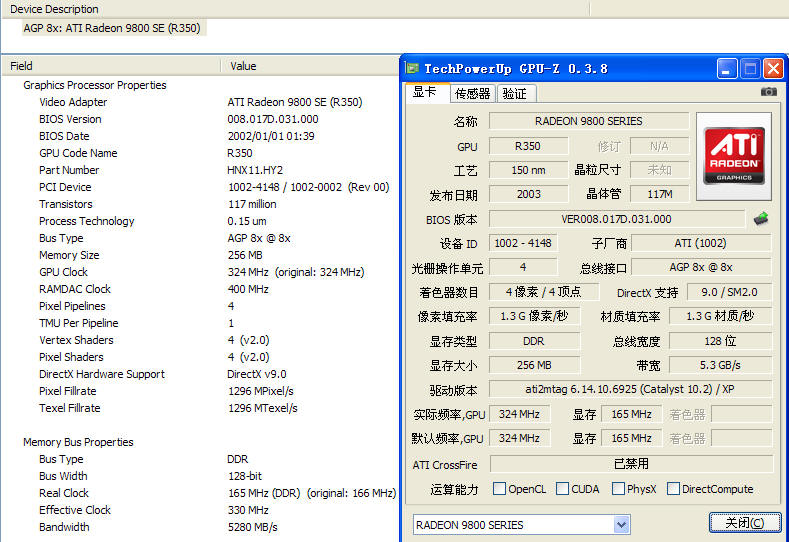Click the device ID field 1002 - 4148
This screenshot has width=789, height=542.
pyautogui.click(x=523, y=243)
